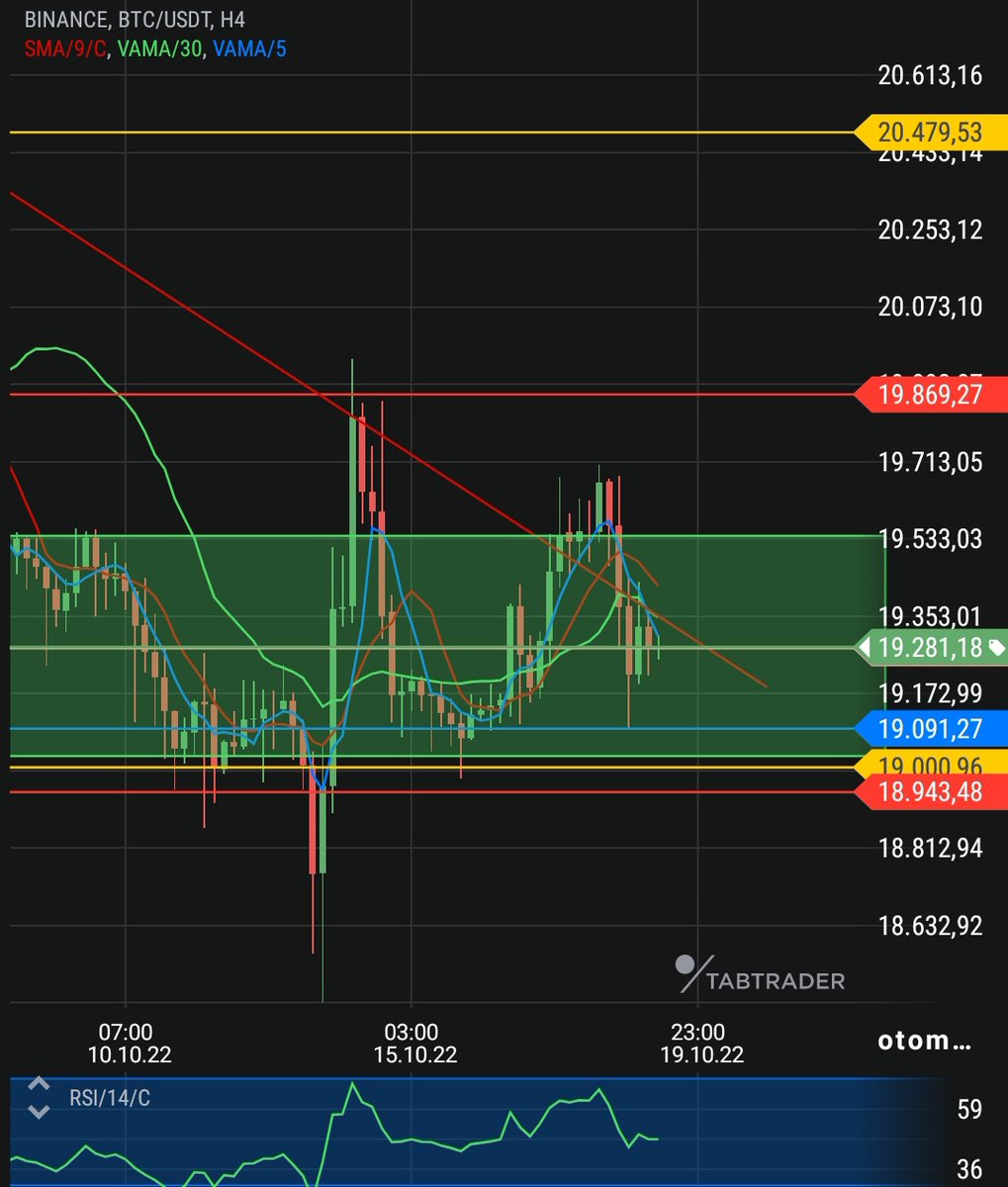Click the red 18.943,48 support level marker

(x=930, y=791)
